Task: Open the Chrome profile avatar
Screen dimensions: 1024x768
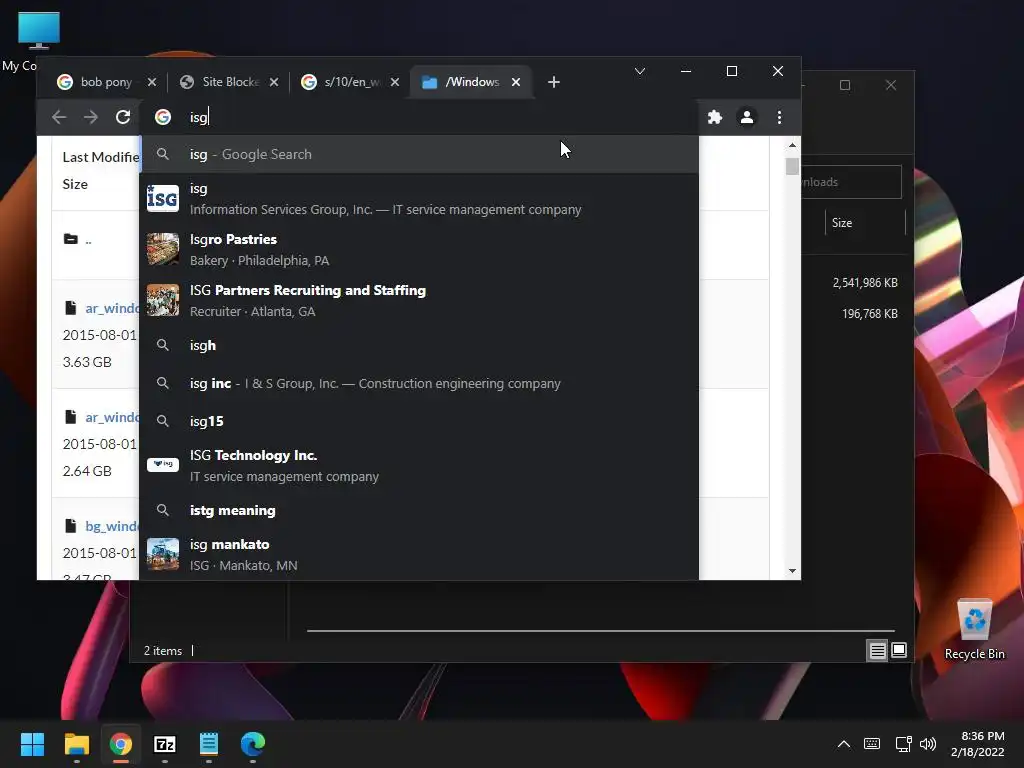Action: (x=747, y=117)
